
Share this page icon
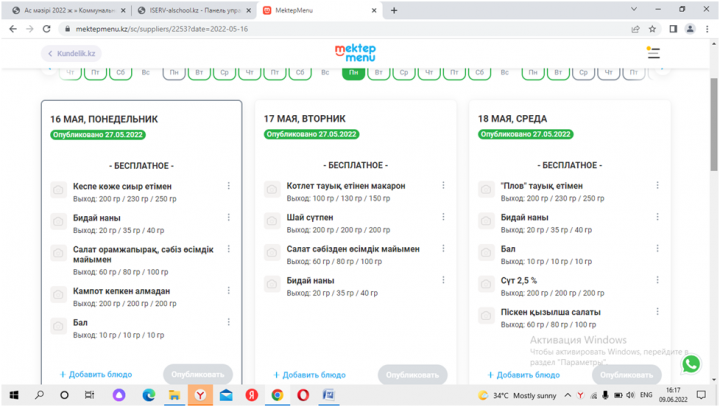[x=636, y=29]
